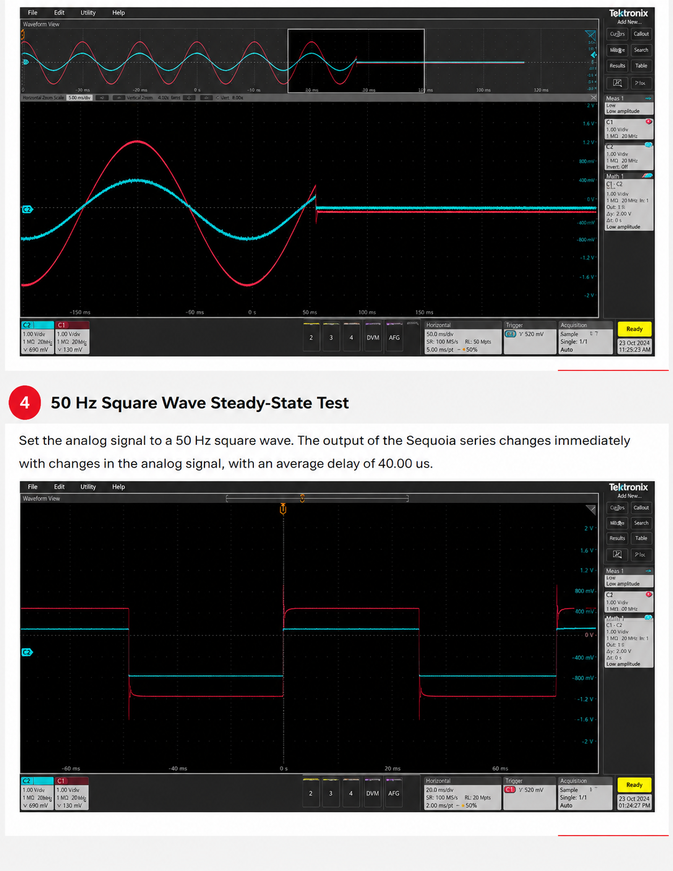Open C1 results badge in upper side panel

(x=629, y=129)
